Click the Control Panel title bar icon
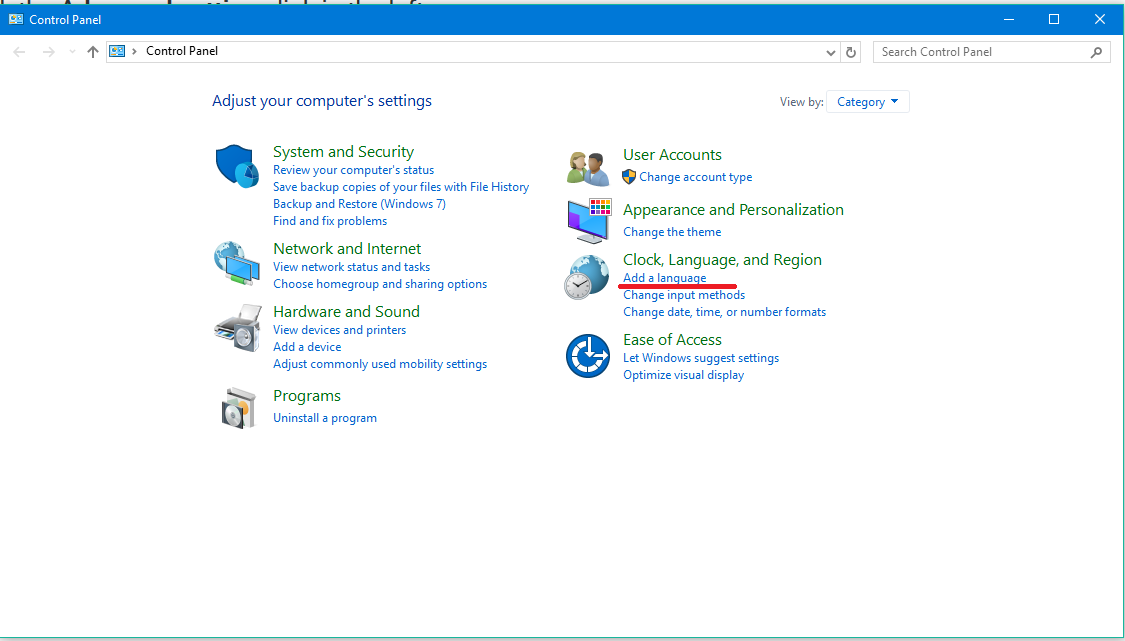1125x641 pixels. coord(16,19)
